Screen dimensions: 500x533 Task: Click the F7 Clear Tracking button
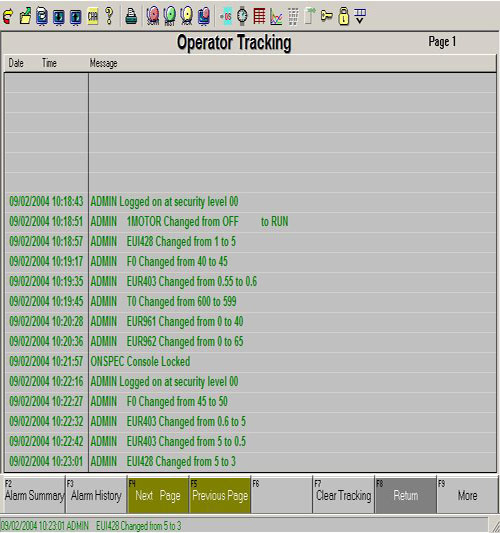click(x=344, y=495)
